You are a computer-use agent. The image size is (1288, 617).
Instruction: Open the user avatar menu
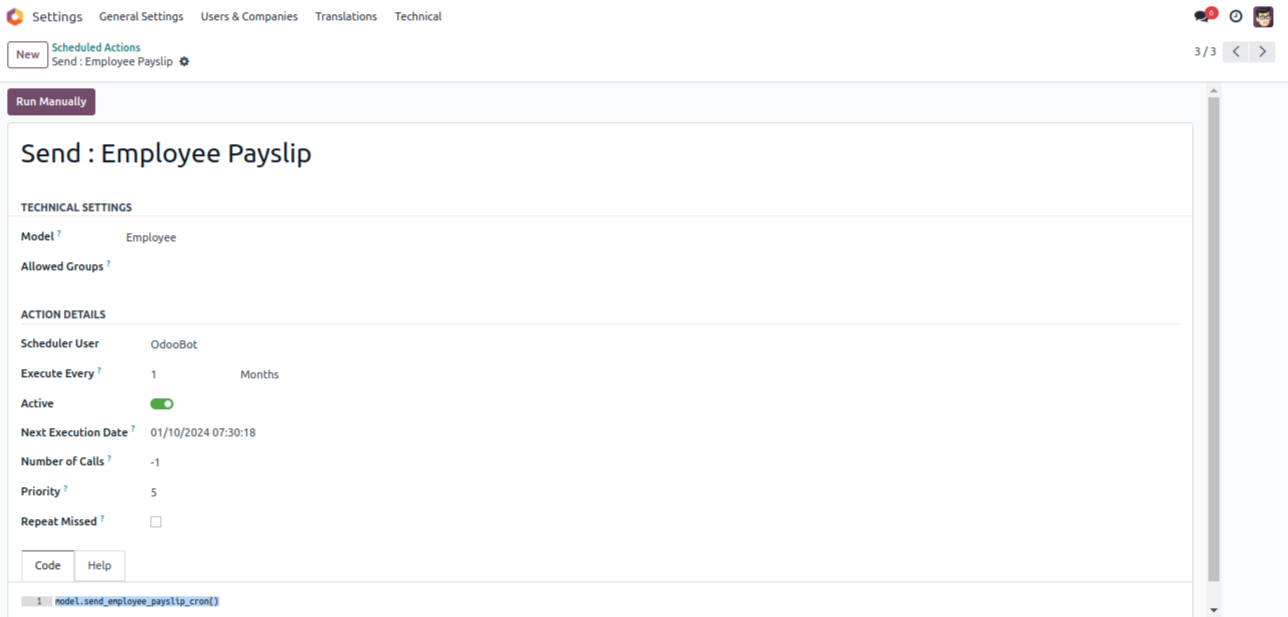pyautogui.click(x=1263, y=16)
